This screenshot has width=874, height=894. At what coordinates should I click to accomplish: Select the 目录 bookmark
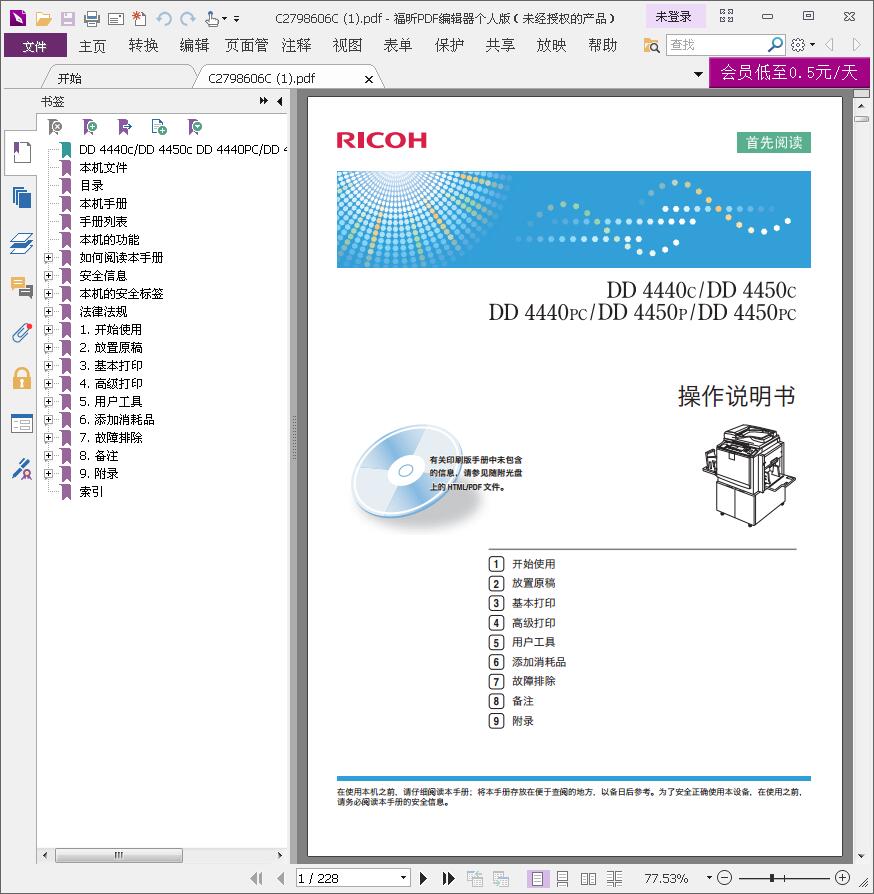91,186
